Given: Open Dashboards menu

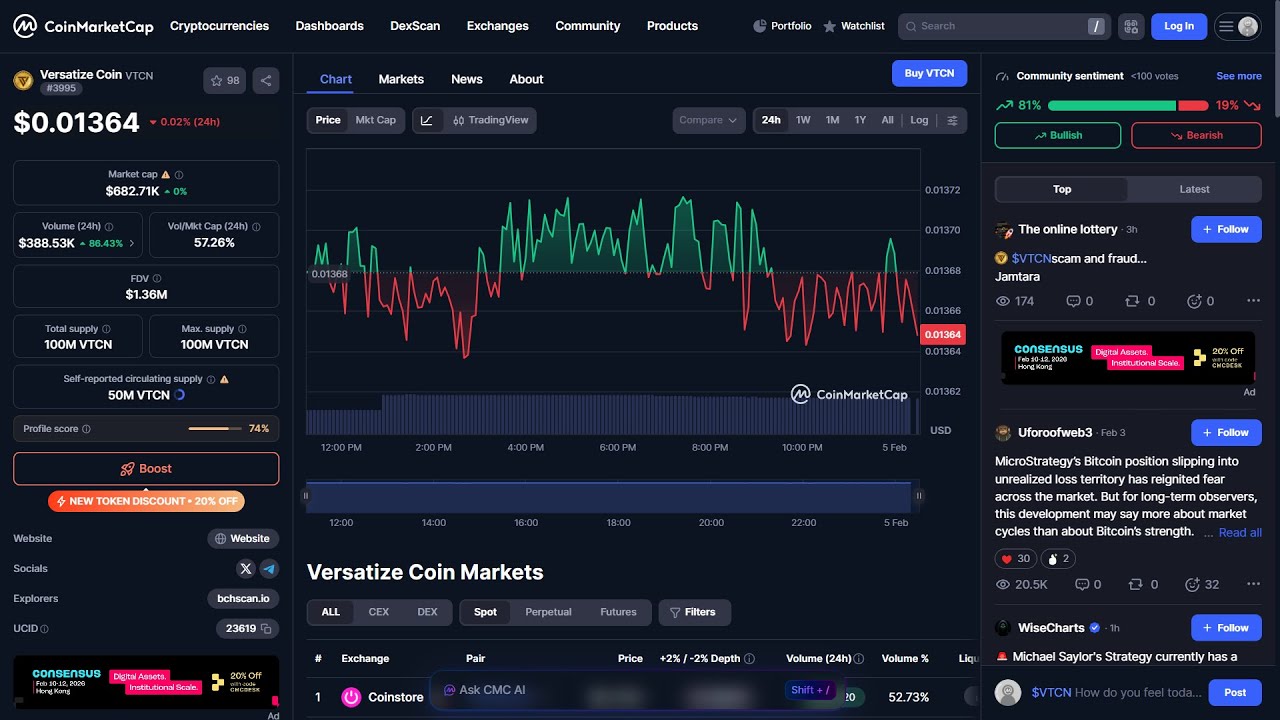Looking at the screenshot, I should [330, 26].
